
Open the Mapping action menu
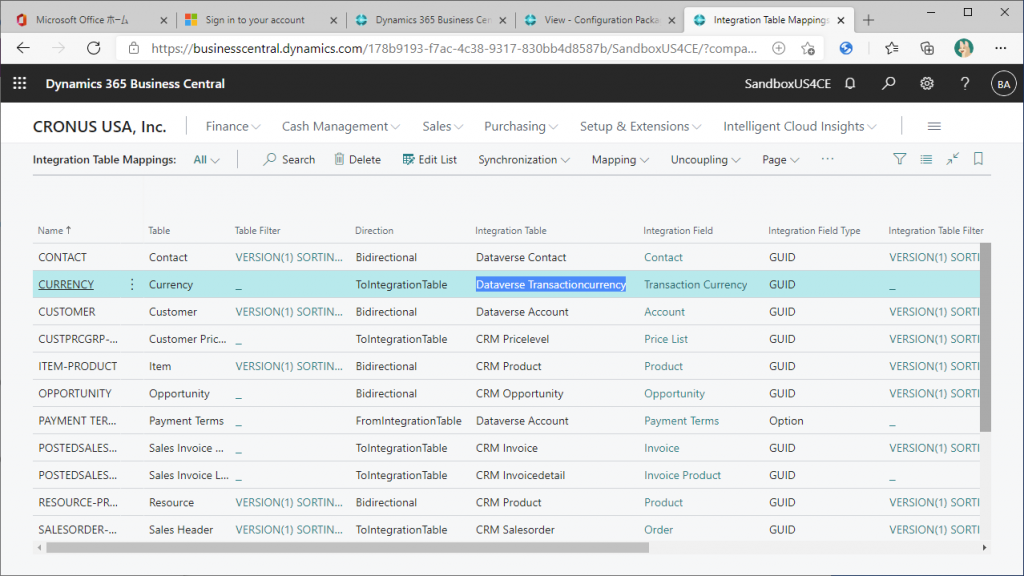coord(620,159)
